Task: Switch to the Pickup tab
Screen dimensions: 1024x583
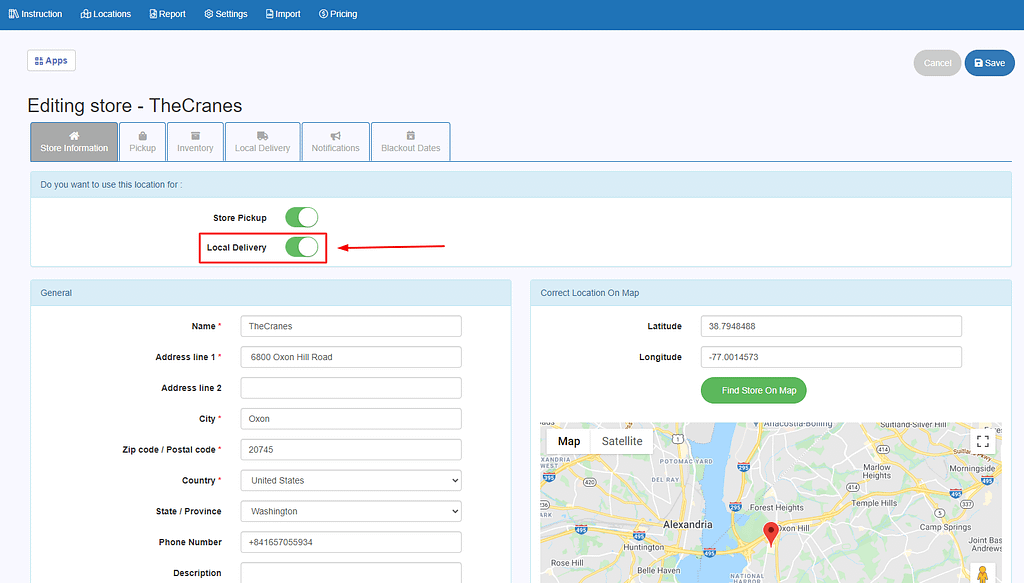Action: coord(142,142)
